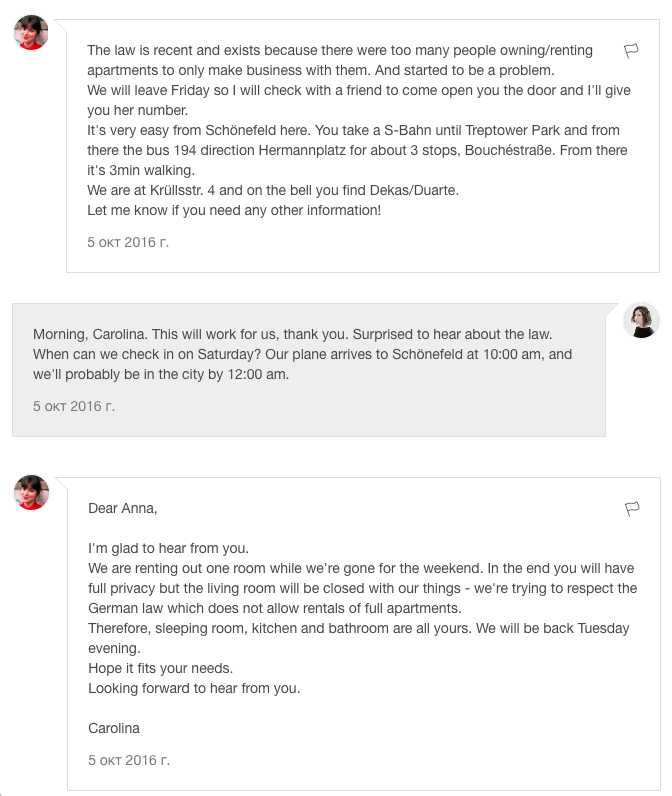Click the "It's very easy from Schönefeld" line
The height and width of the screenshot is (796, 672).
coord(353,130)
